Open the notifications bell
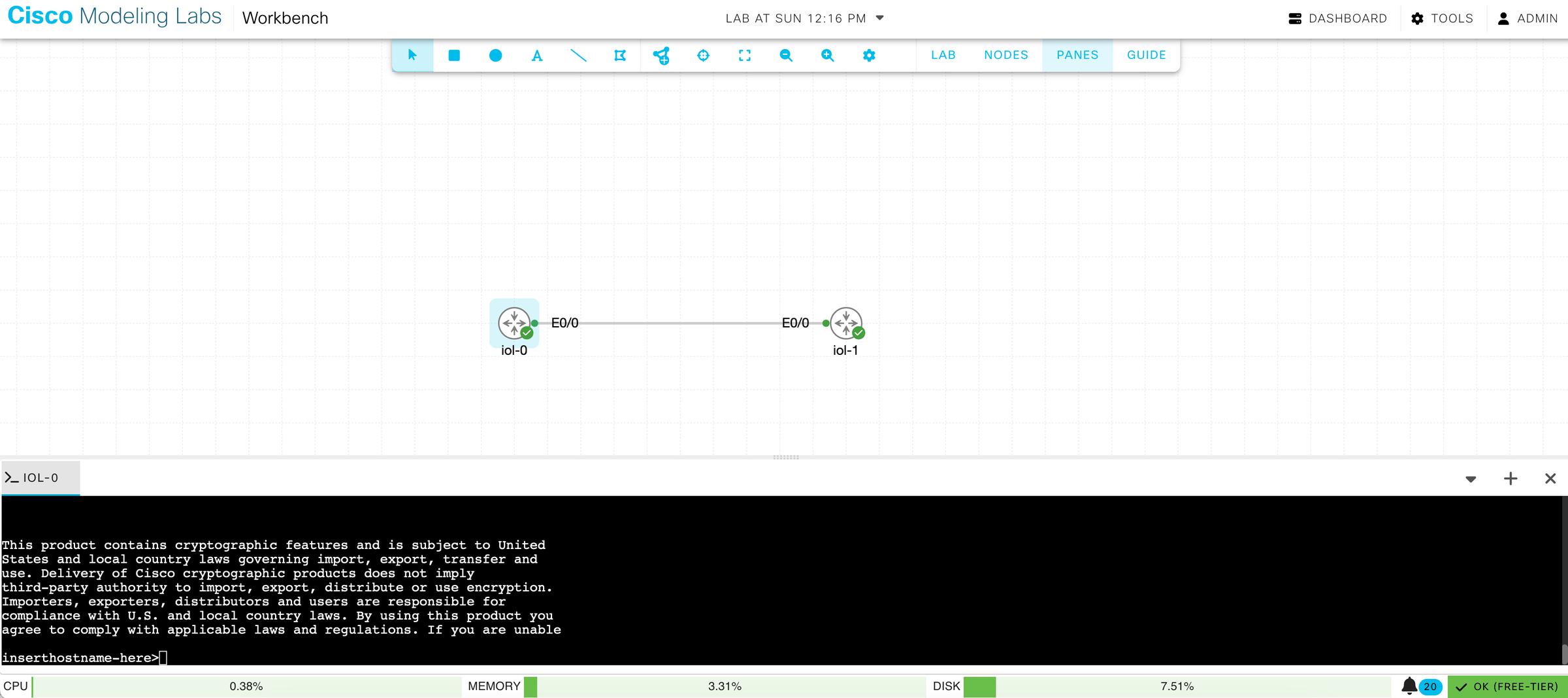1568x698 pixels. click(1409, 686)
